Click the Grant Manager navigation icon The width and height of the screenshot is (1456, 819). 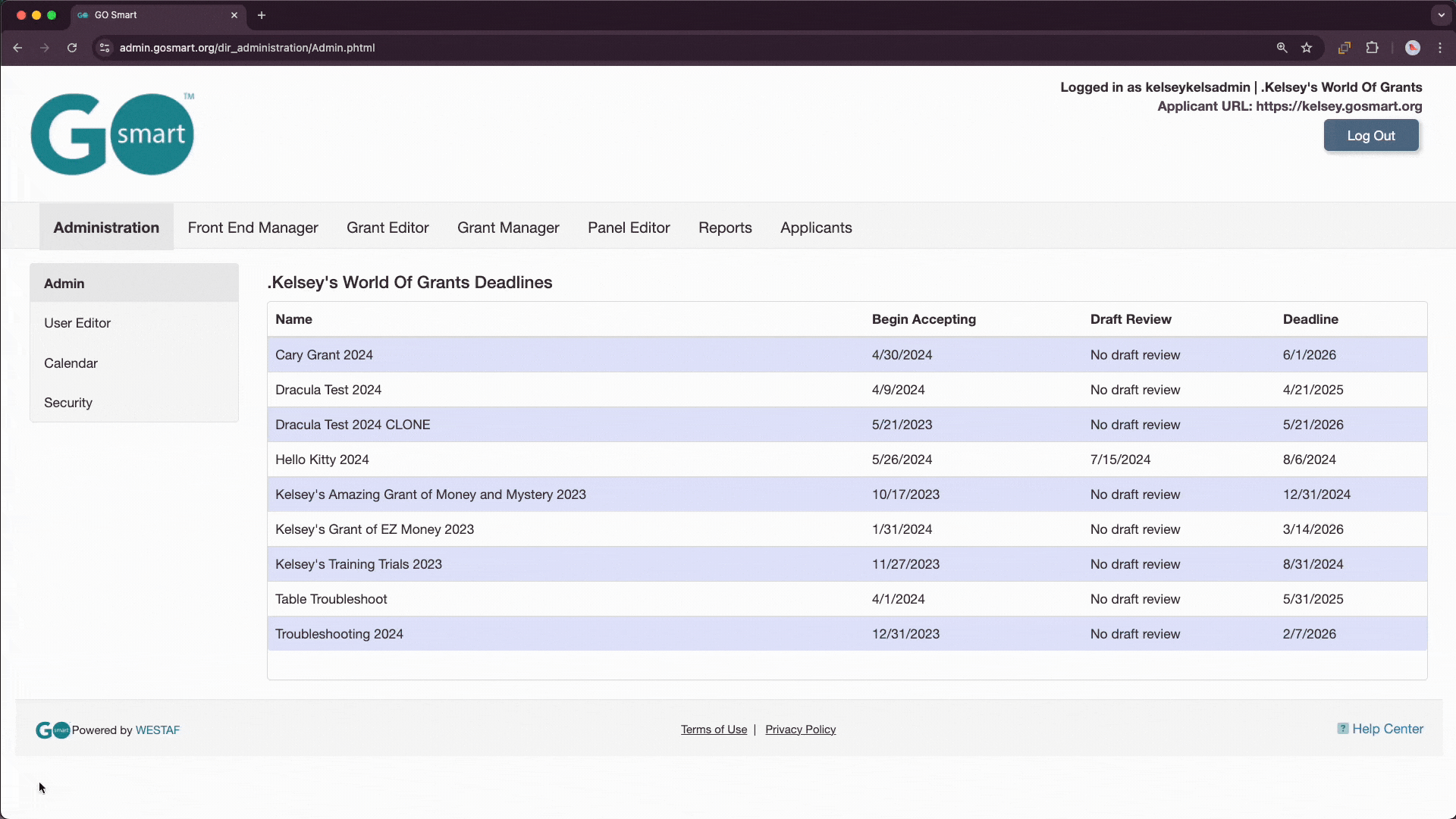tap(508, 227)
